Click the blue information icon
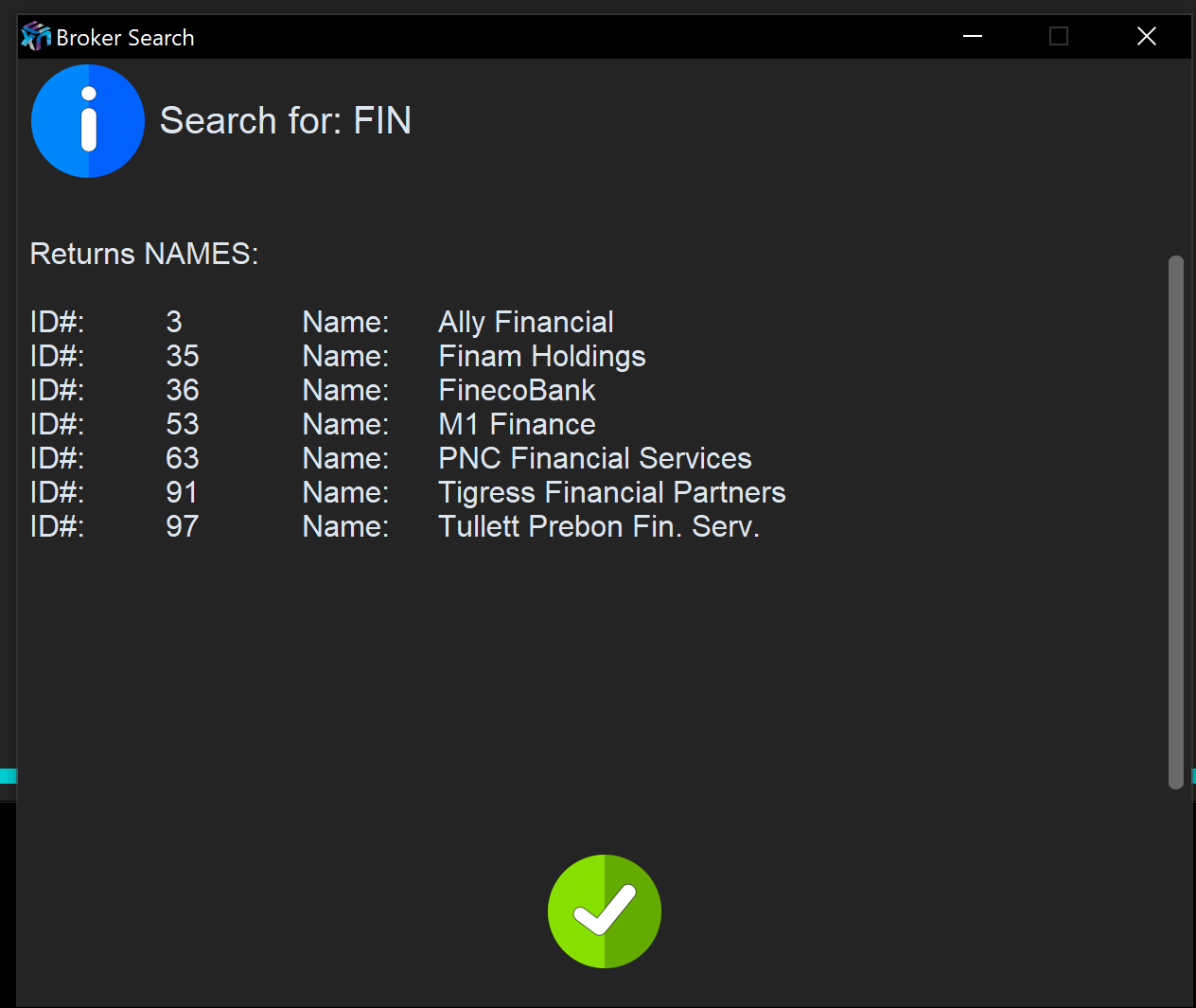Image resolution: width=1196 pixels, height=1008 pixels. point(88,121)
